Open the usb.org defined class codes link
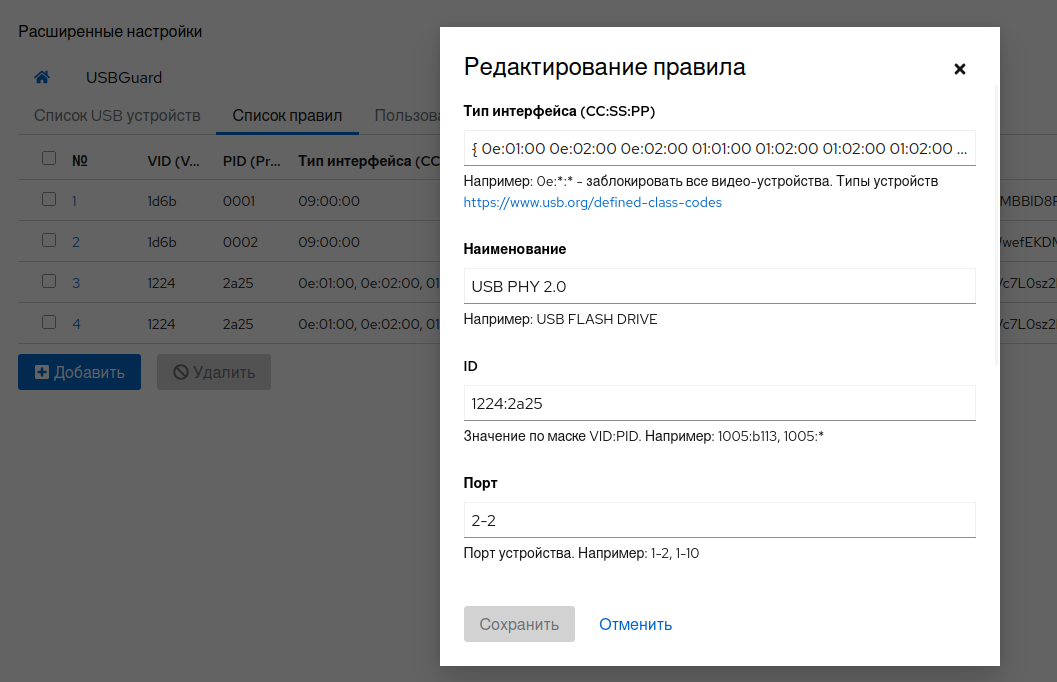 [592, 202]
